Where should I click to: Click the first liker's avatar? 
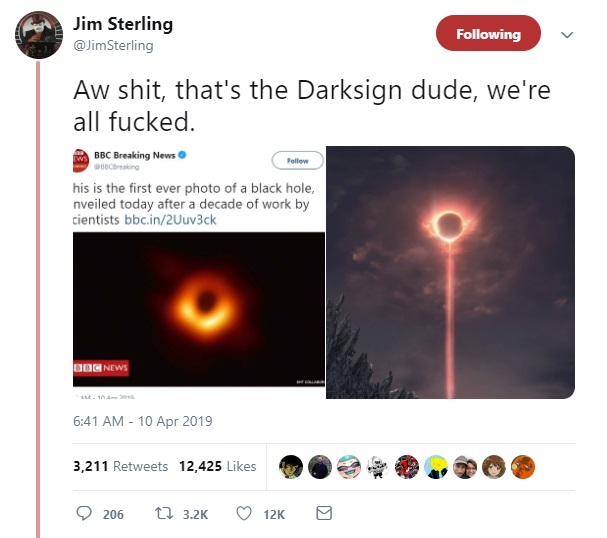coord(291,467)
